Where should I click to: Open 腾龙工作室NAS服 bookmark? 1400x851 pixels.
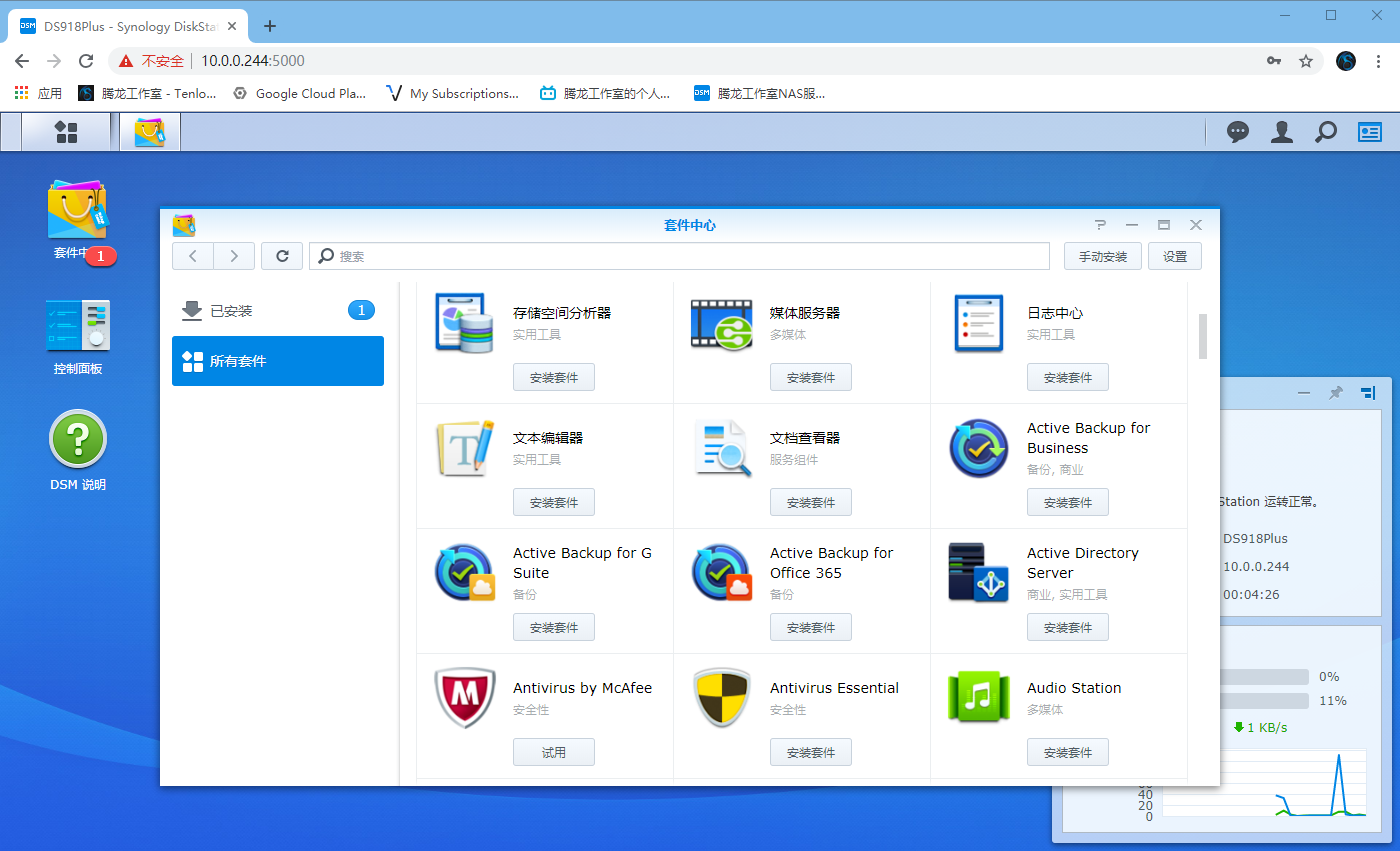(760, 93)
